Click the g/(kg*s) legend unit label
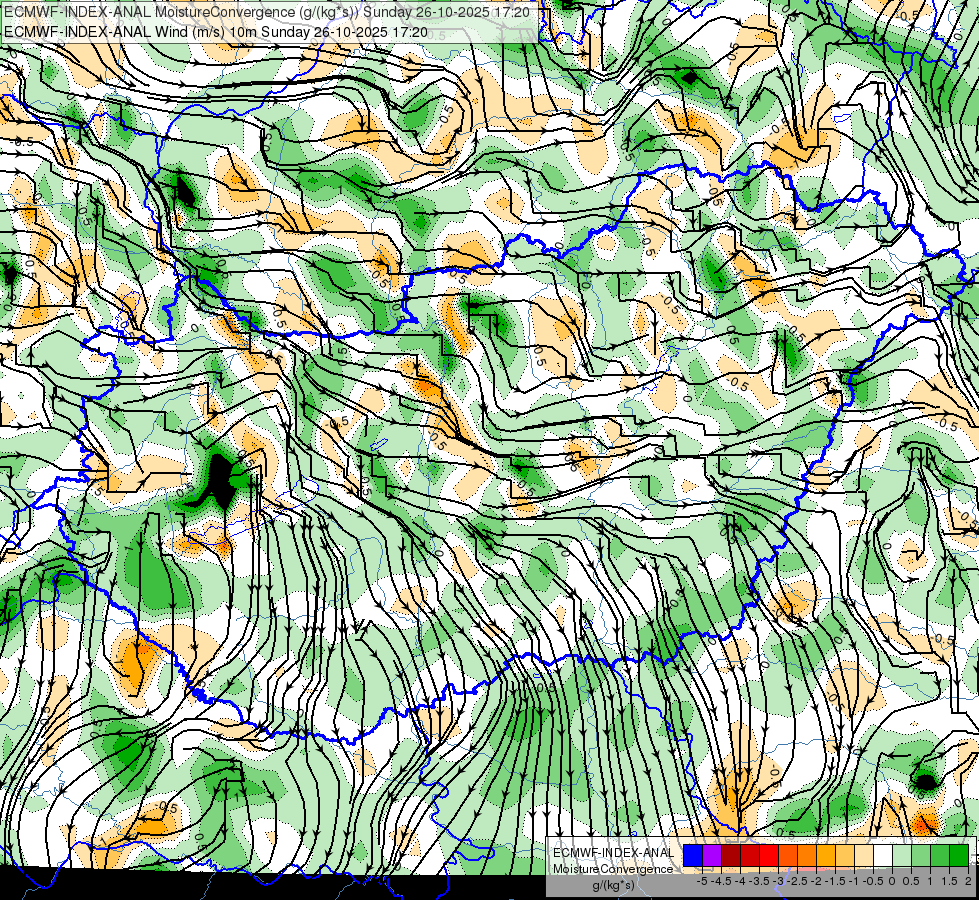Viewport: 979px width, 900px height. pos(613,885)
